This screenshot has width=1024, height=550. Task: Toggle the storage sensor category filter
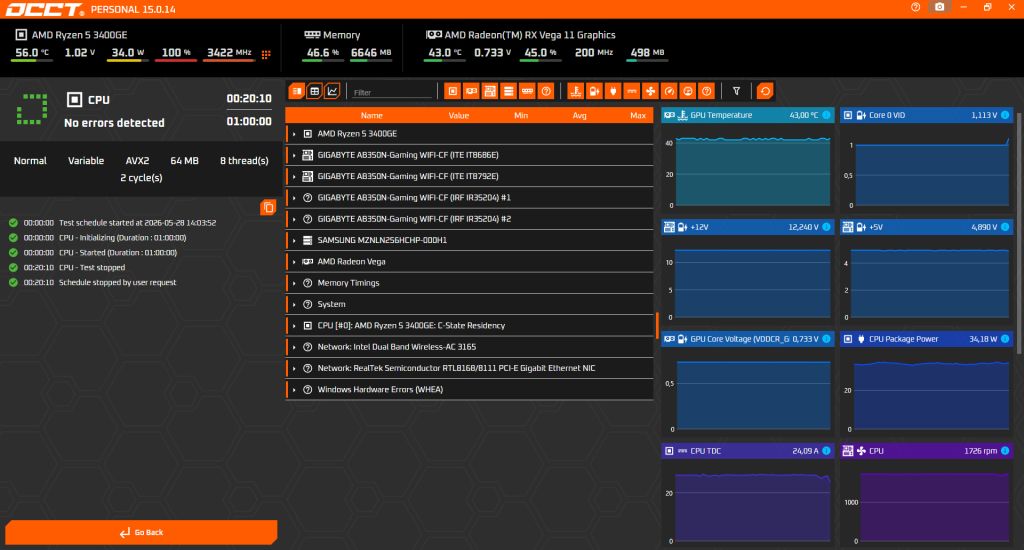click(508, 91)
